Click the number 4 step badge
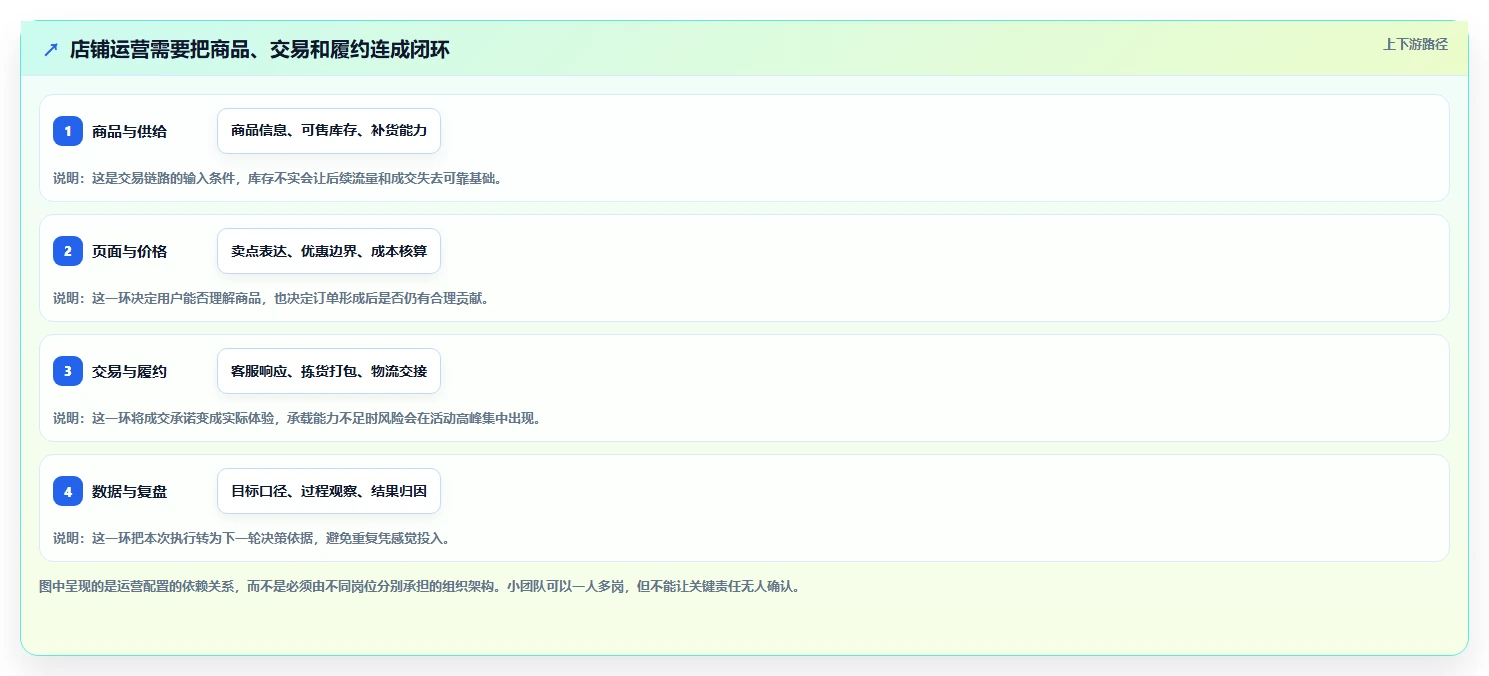 point(68,491)
